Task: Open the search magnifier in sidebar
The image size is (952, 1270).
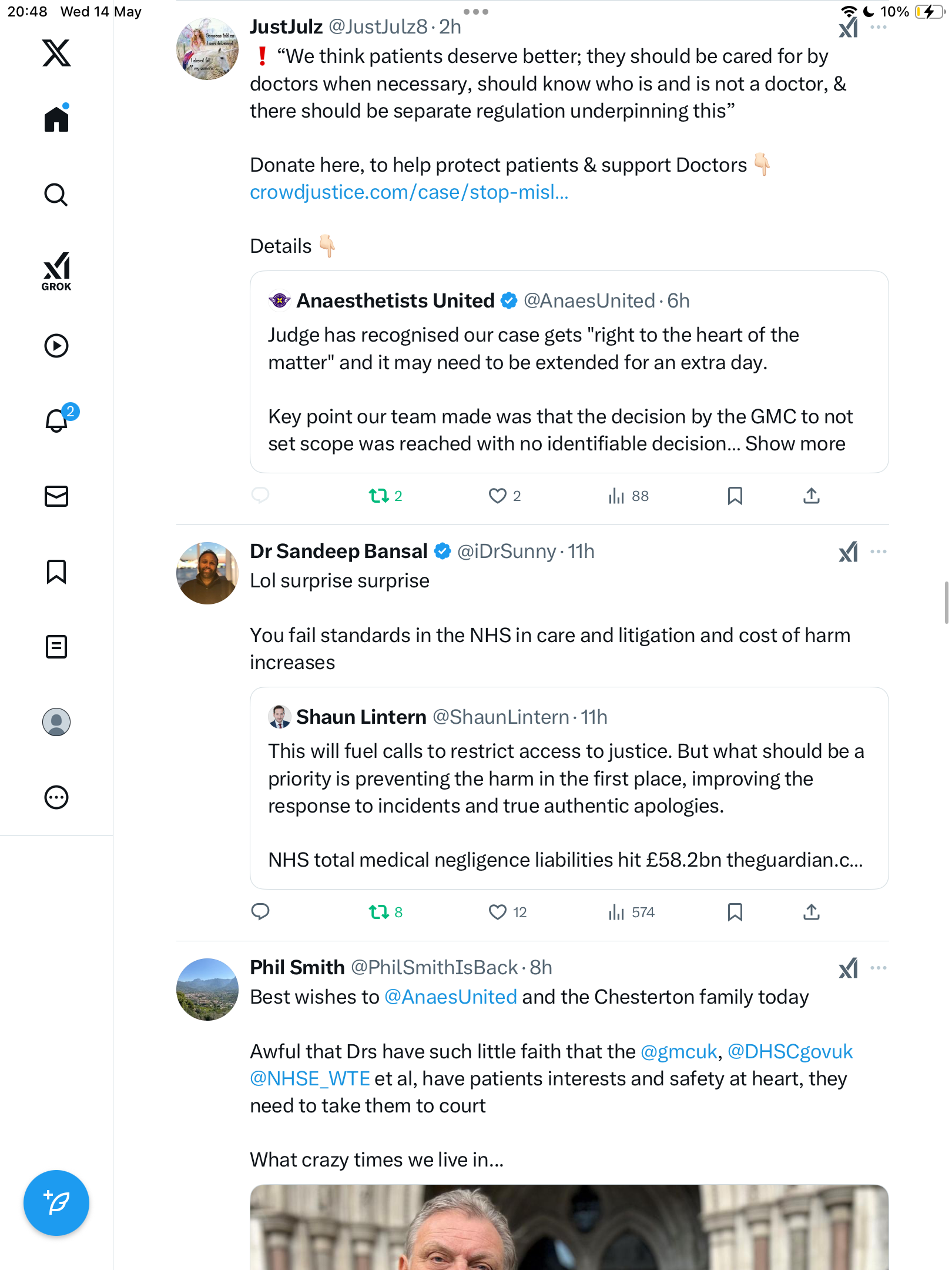Action: coord(56,195)
